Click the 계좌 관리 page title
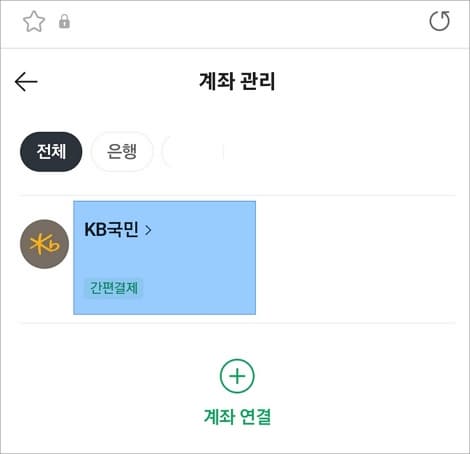This screenshot has height=454, width=470. pyautogui.click(x=237, y=81)
